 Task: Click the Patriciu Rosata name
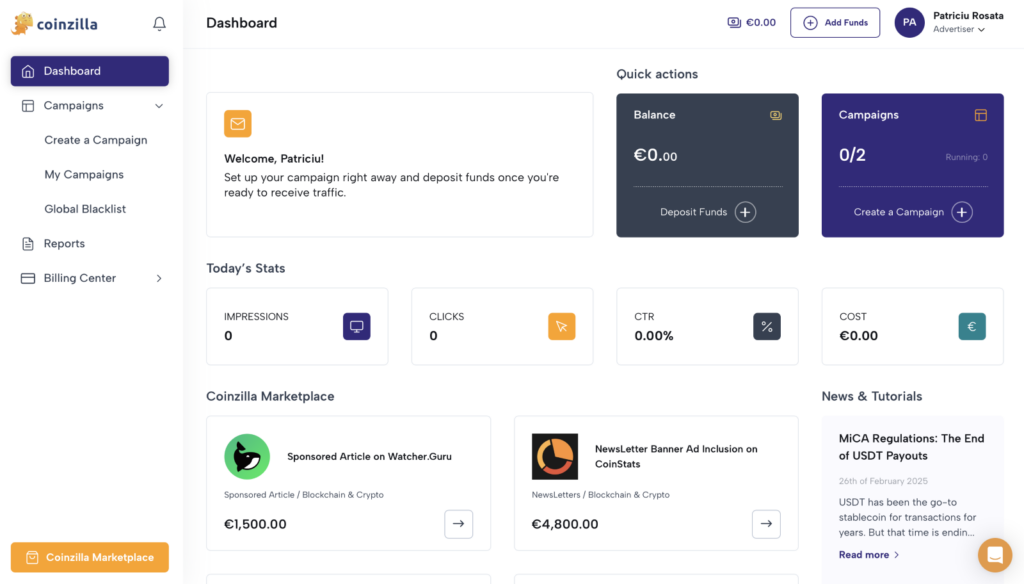tap(968, 16)
